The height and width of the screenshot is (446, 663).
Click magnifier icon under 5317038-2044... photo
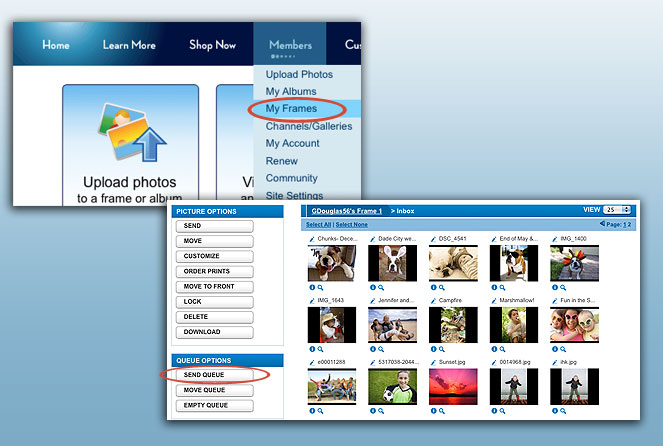pyautogui.click(x=381, y=411)
